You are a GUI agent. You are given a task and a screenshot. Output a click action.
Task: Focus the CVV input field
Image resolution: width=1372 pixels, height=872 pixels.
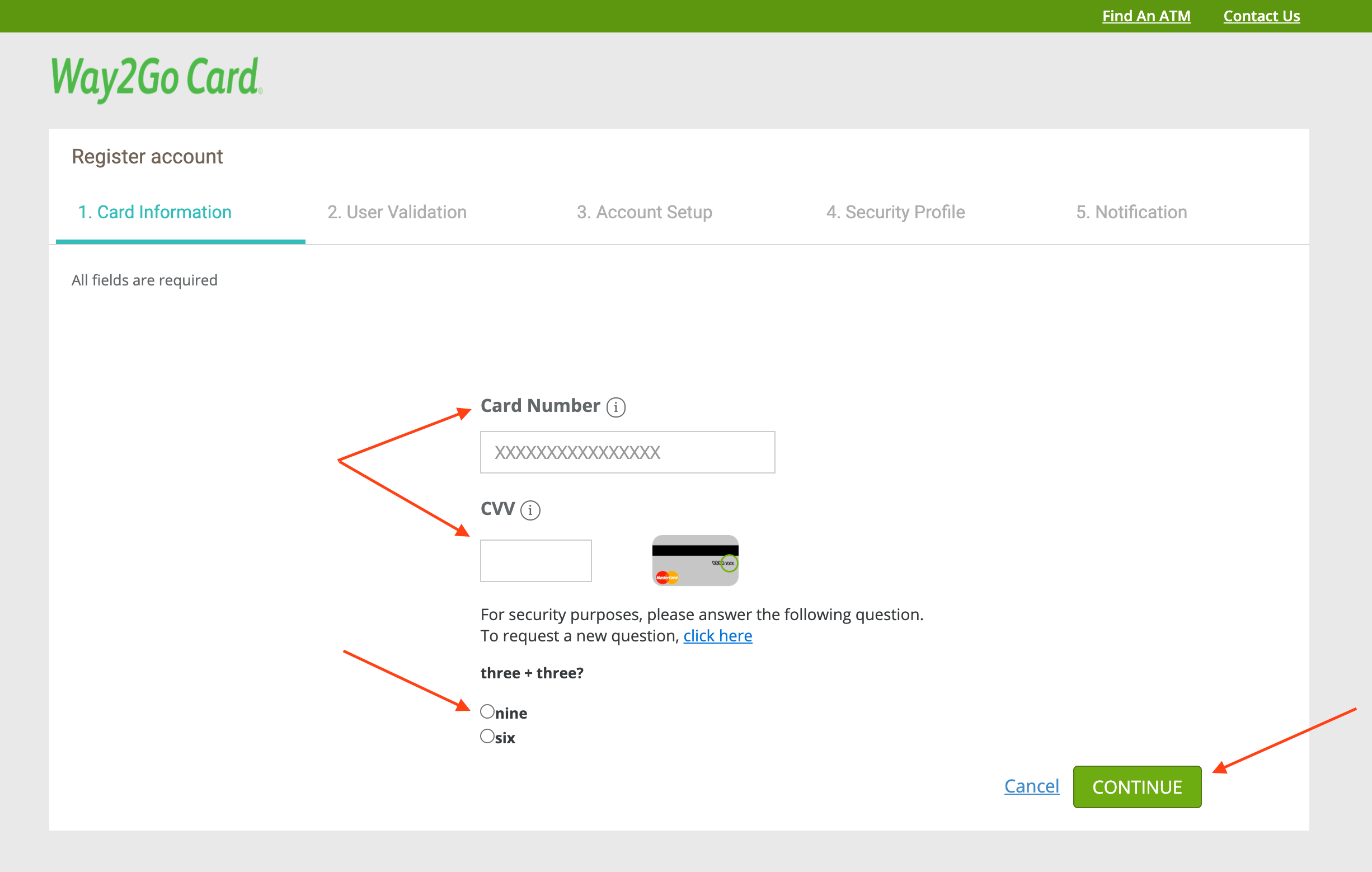pos(535,560)
